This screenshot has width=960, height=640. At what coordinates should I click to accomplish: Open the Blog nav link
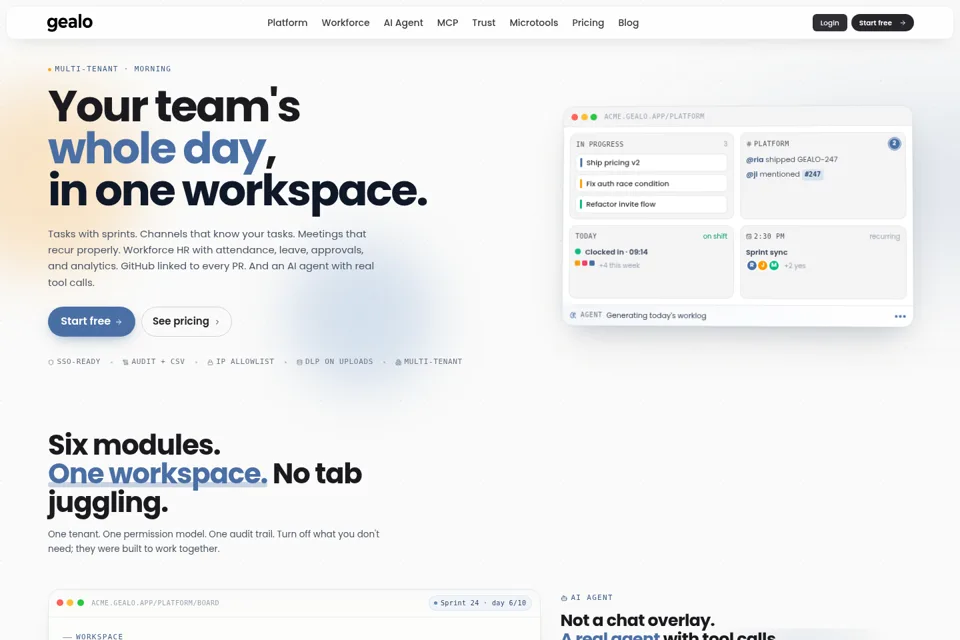pyautogui.click(x=628, y=23)
